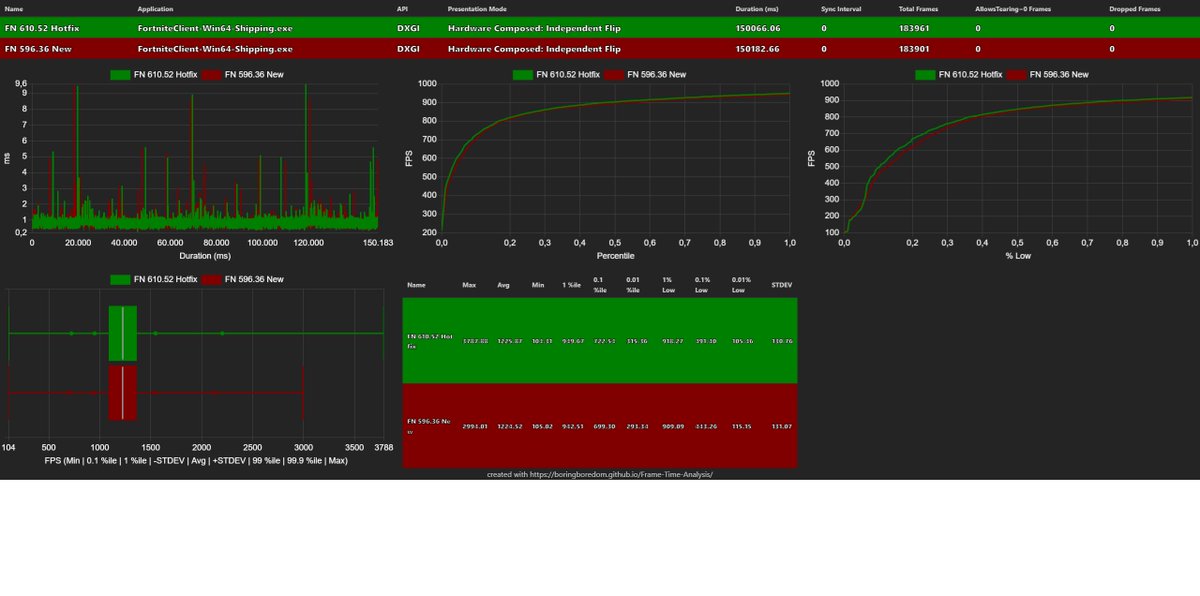Click the AllowsTearing=0 Frames header
This screenshot has width=1200, height=596.
[1013, 8]
